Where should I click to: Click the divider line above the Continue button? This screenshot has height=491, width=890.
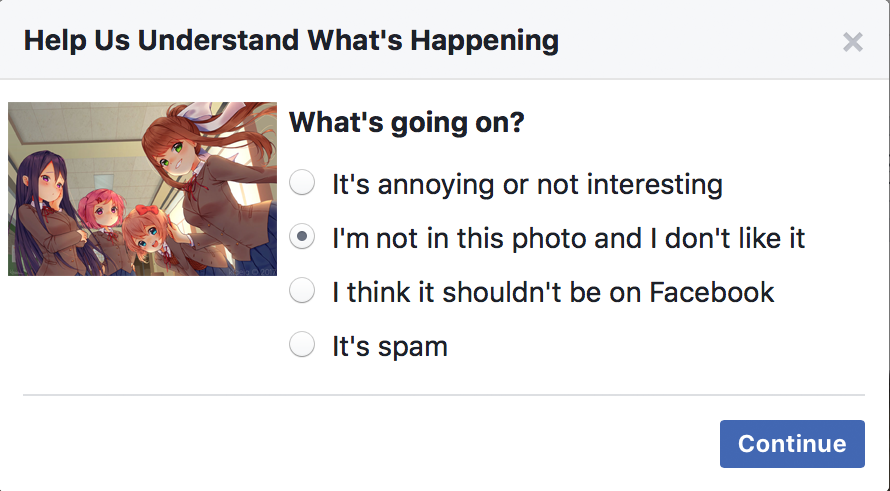point(443,395)
